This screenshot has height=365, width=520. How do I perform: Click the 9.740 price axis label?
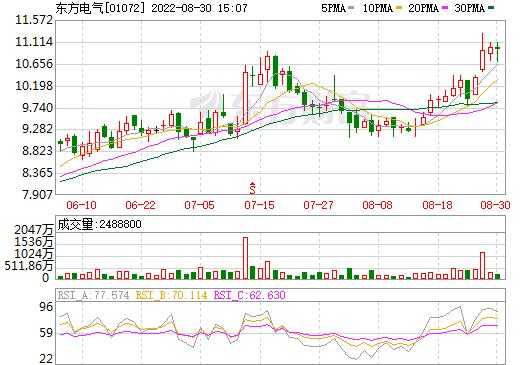[37, 108]
